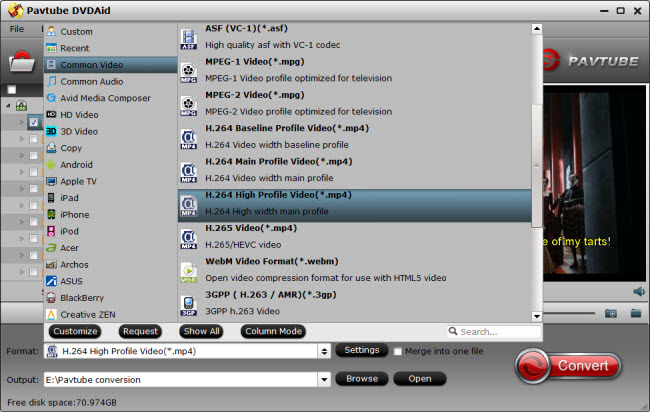The width and height of the screenshot is (650, 412).
Task: Click the Browse button for output
Action: point(362,379)
